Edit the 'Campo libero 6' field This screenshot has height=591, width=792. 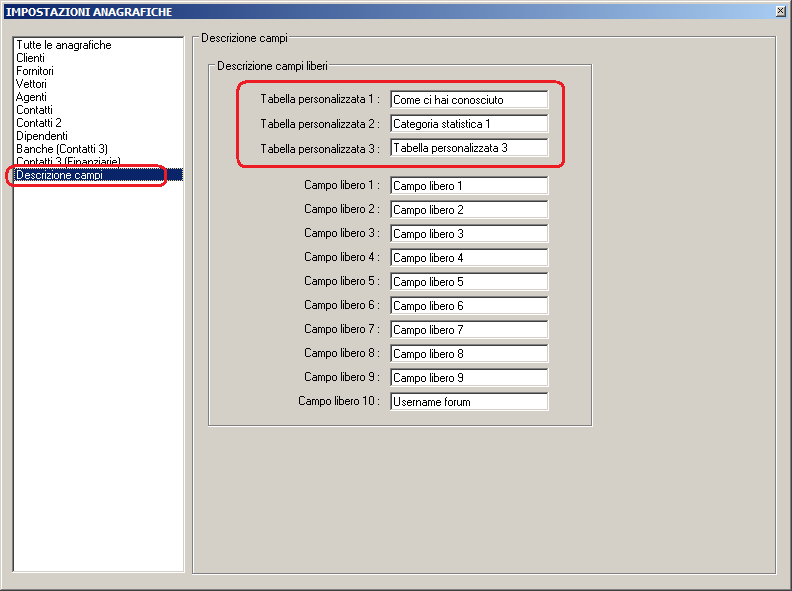tap(469, 306)
